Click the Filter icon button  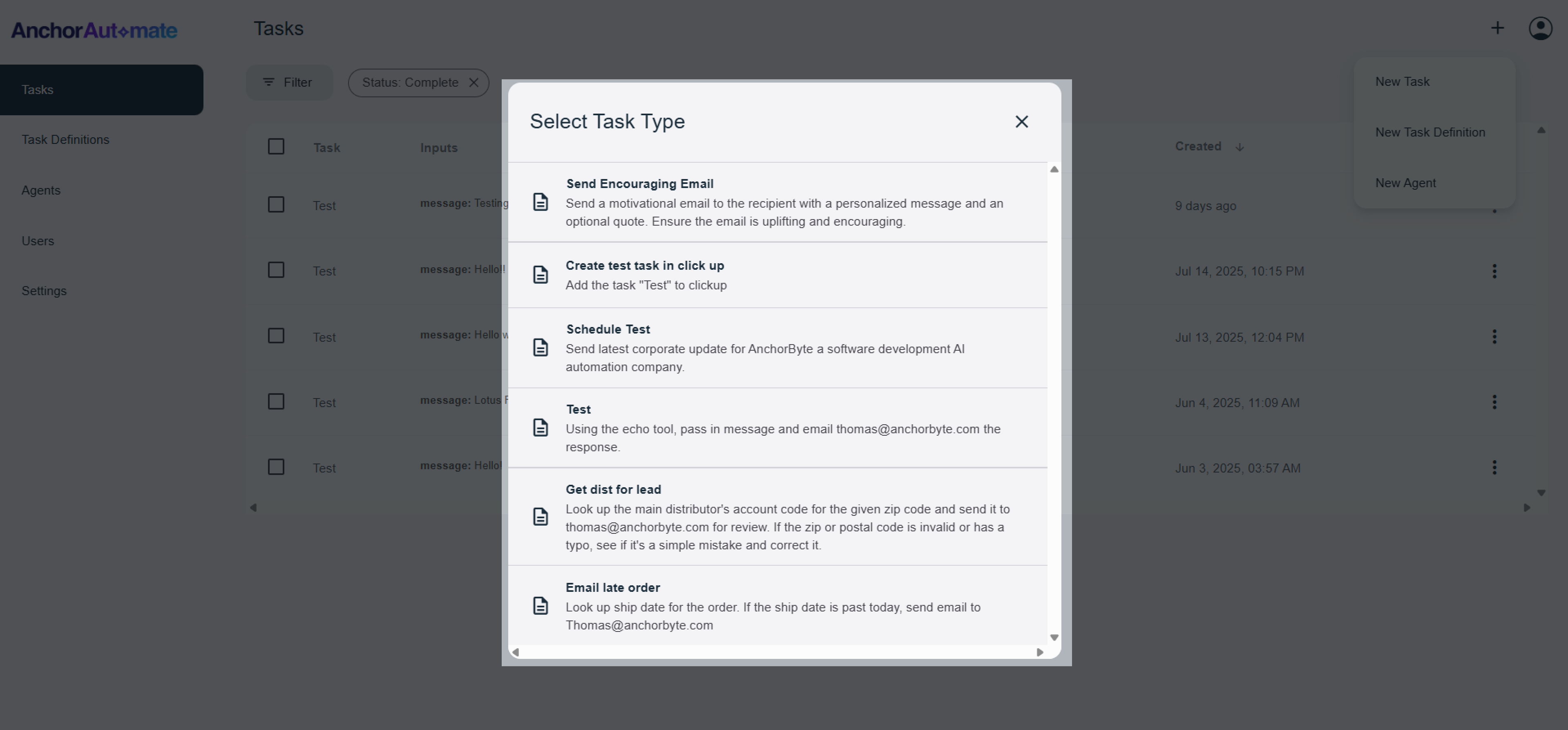click(289, 83)
